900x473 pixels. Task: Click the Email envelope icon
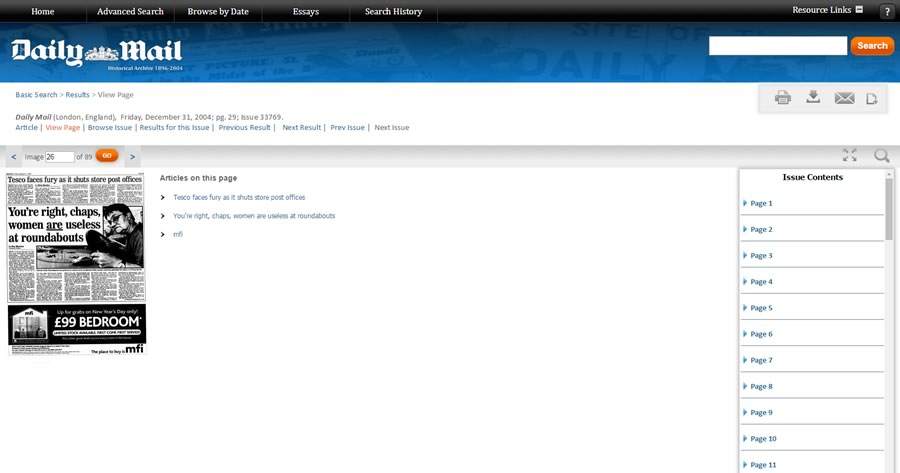pyautogui.click(x=844, y=98)
